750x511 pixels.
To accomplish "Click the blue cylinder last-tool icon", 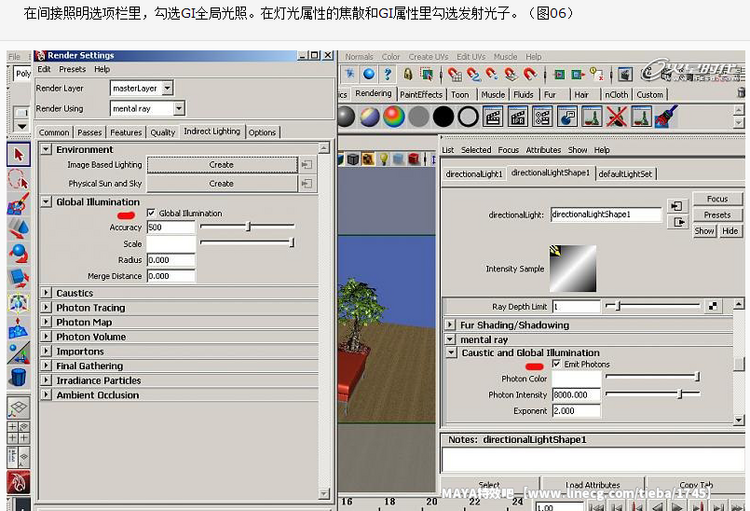I will [19, 377].
